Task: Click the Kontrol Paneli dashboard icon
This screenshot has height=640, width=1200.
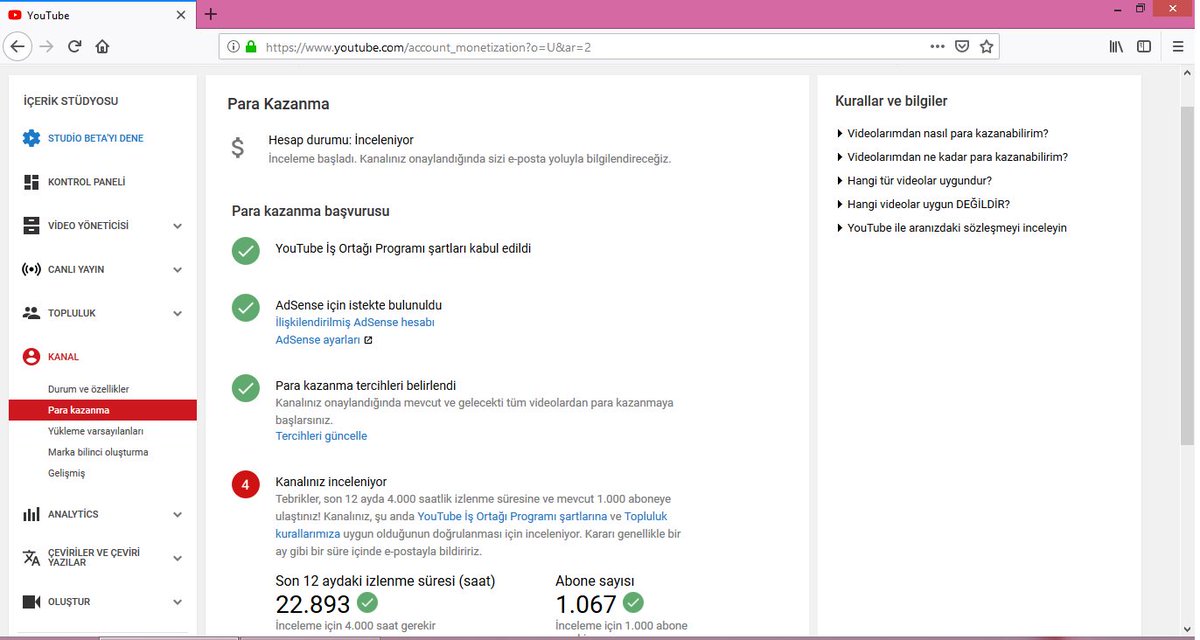Action: point(31,182)
